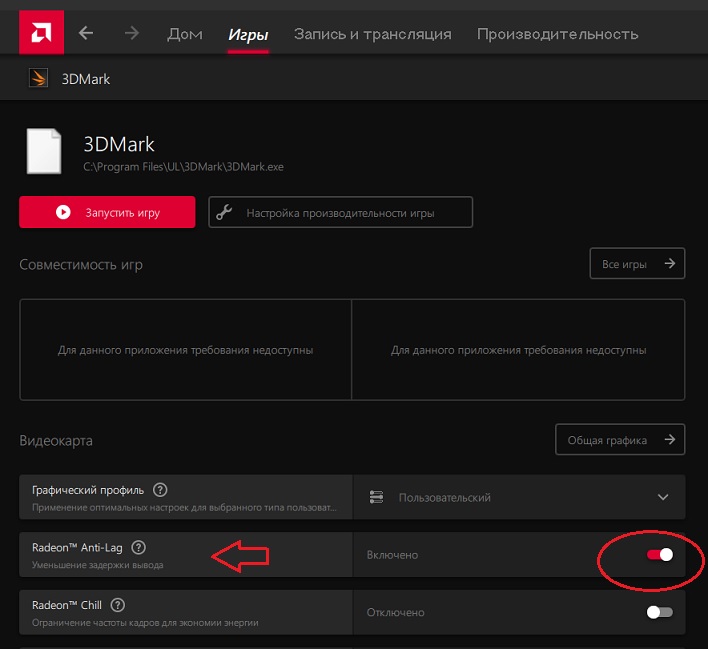Click the wrench icon in performance tuning button
The image size is (708, 649).
click(x=224, y=212)
